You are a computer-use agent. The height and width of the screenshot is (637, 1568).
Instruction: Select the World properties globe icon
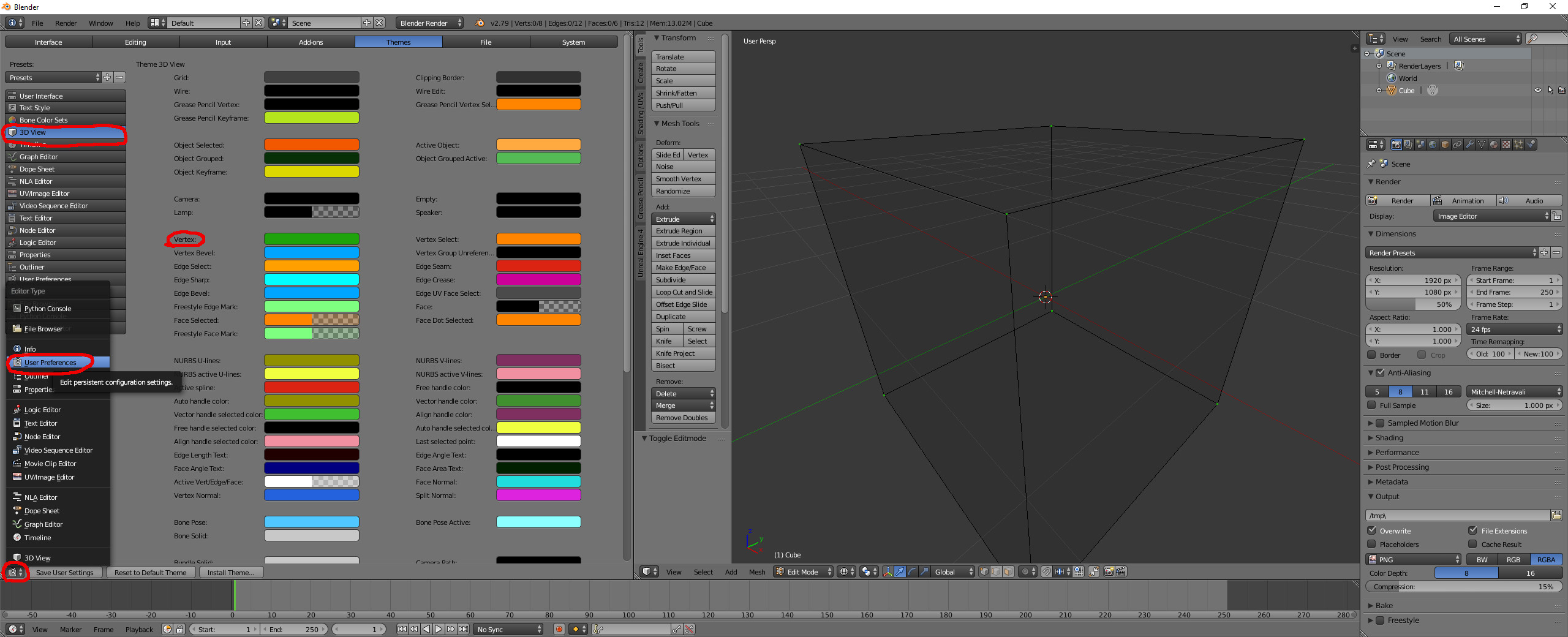point(1433,145)
